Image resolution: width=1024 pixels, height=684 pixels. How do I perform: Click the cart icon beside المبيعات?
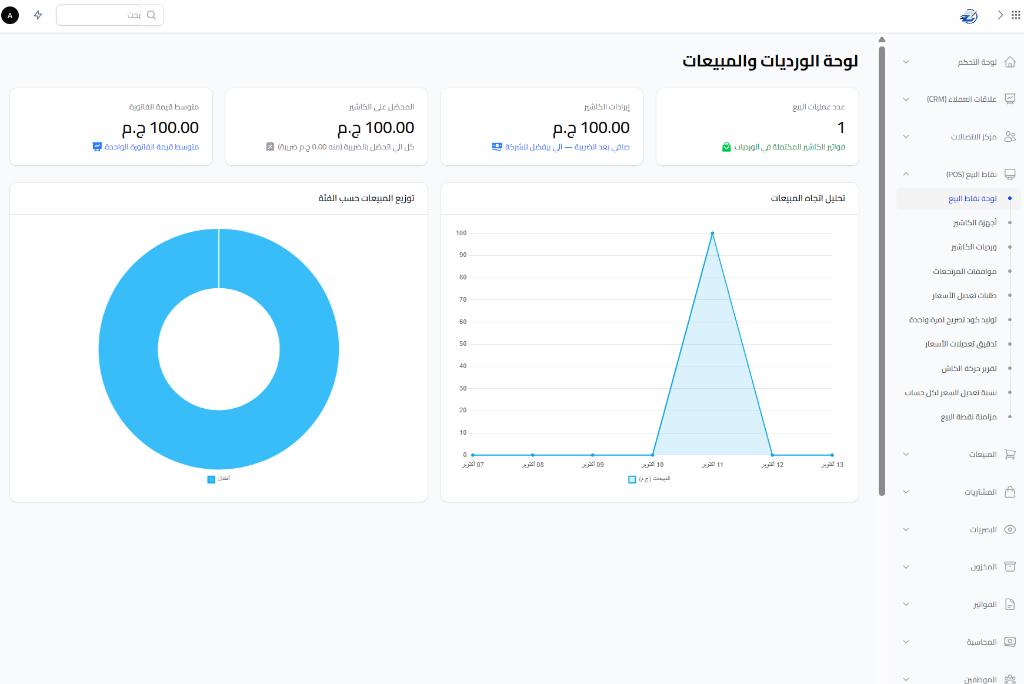pos(1010,454)
